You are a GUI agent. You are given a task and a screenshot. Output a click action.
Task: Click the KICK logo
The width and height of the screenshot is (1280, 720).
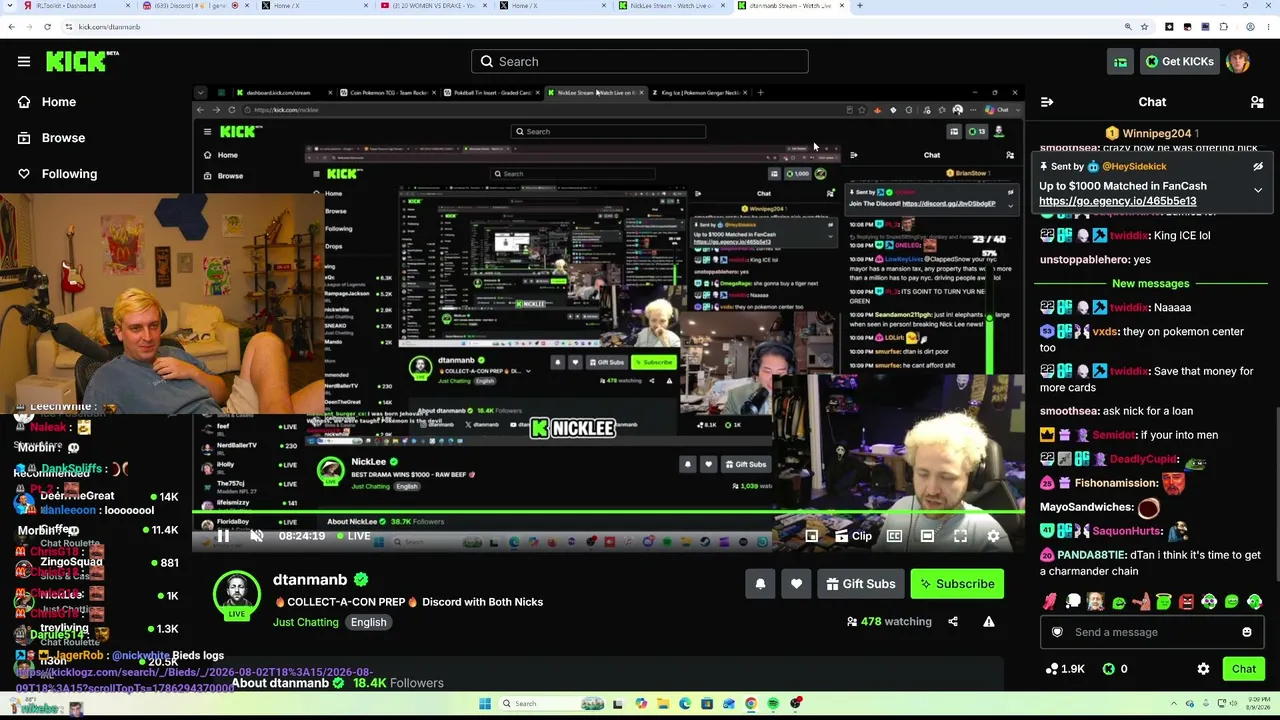[82, 61]
